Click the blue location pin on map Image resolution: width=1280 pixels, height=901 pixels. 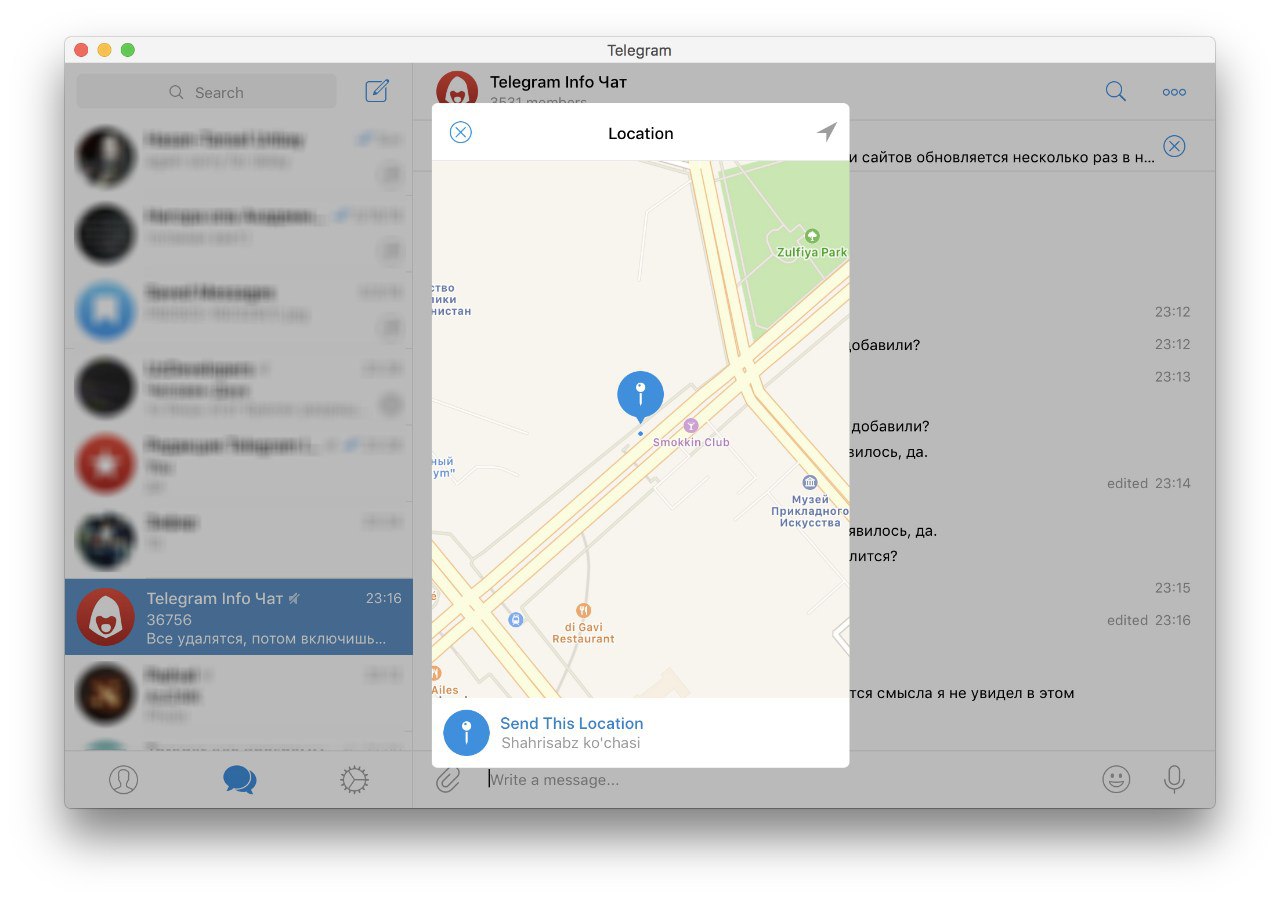coord(641,395)
